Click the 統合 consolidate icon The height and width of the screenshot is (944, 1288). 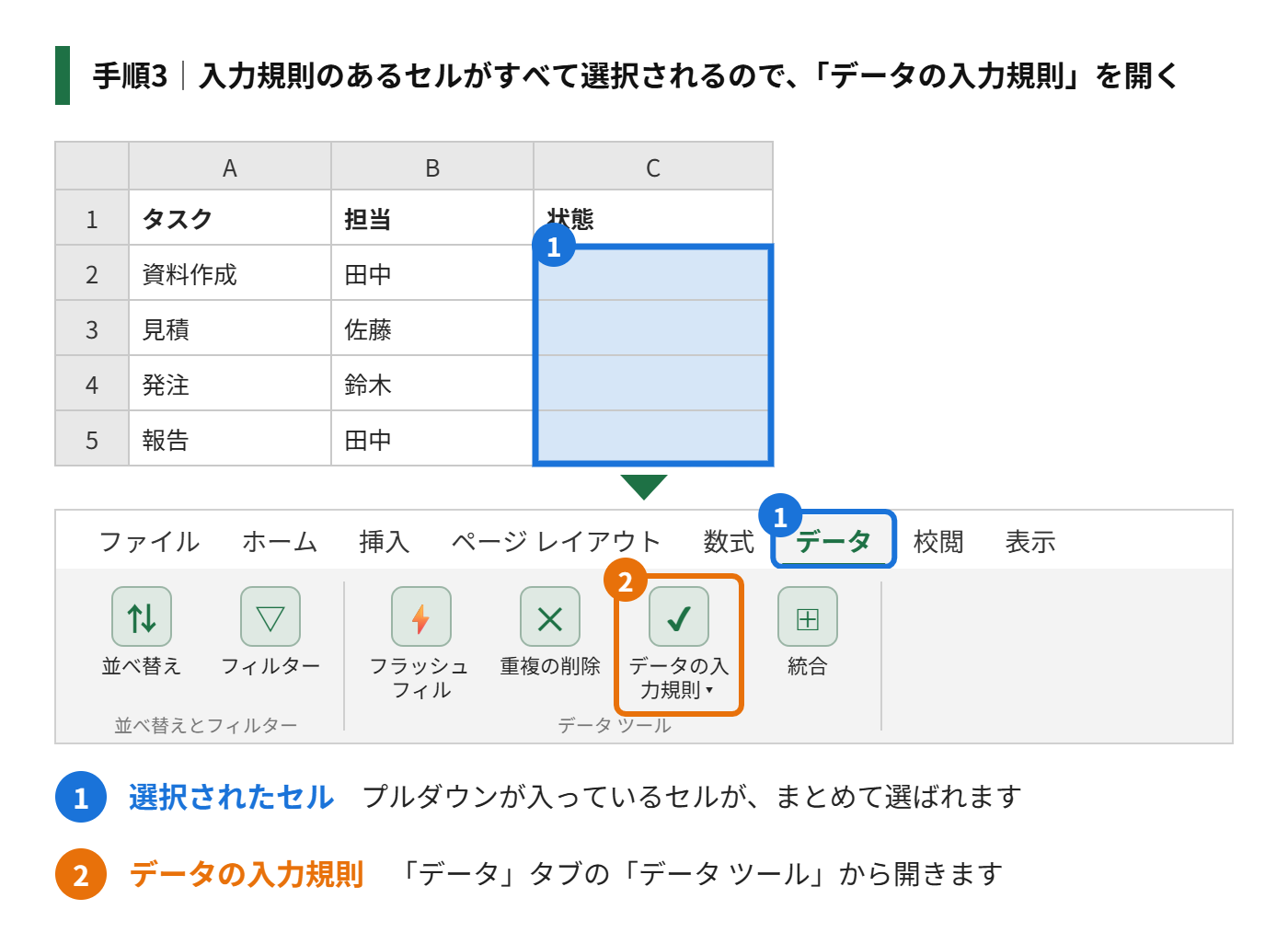pyautogui.click(x=808, y=616)
